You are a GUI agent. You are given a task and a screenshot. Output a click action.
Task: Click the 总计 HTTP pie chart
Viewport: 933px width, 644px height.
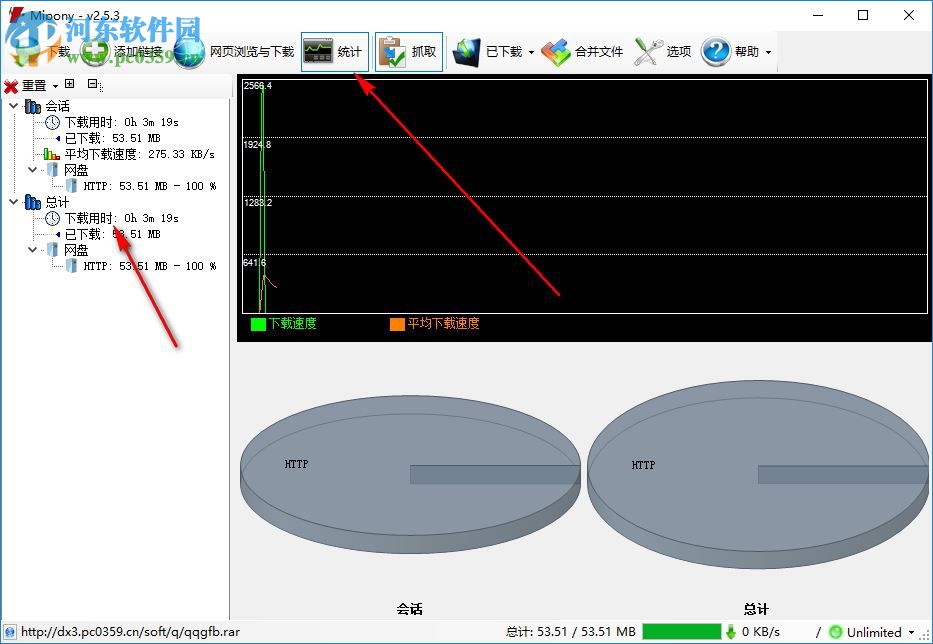pos(758,474)
